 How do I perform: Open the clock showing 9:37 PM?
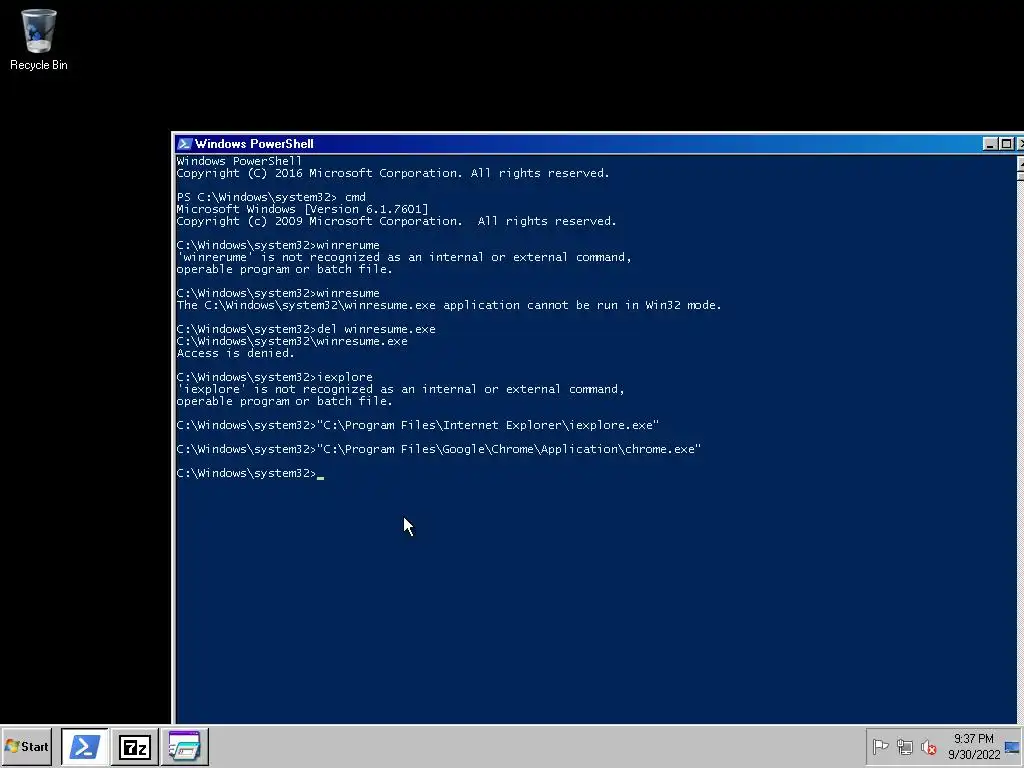(x=974, y=746)
